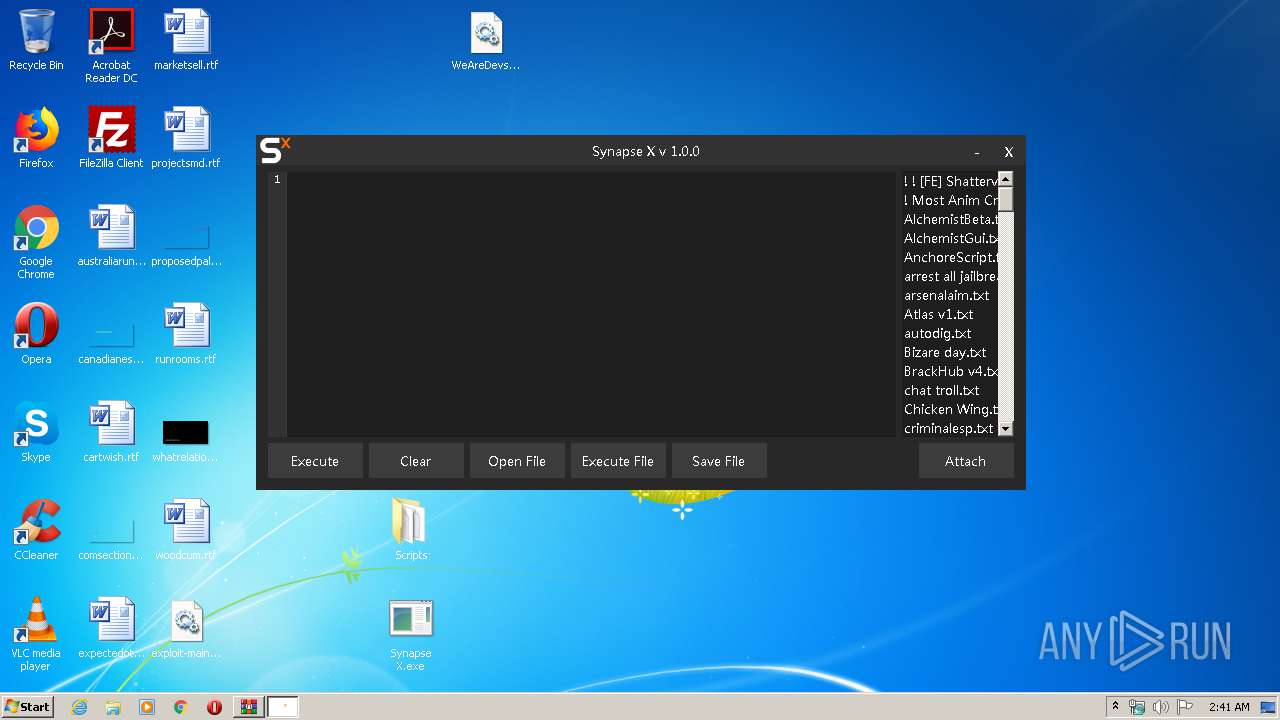Select the australiarun document icon
Viewport: 1280px width, 720px height.
(111, 236)
